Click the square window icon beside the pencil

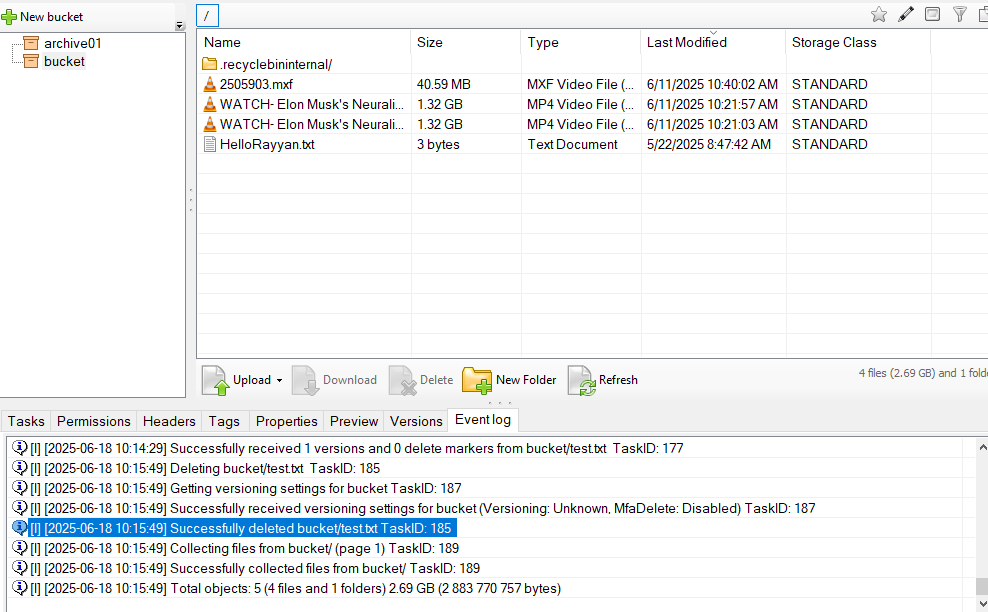(x=933, y=14)
